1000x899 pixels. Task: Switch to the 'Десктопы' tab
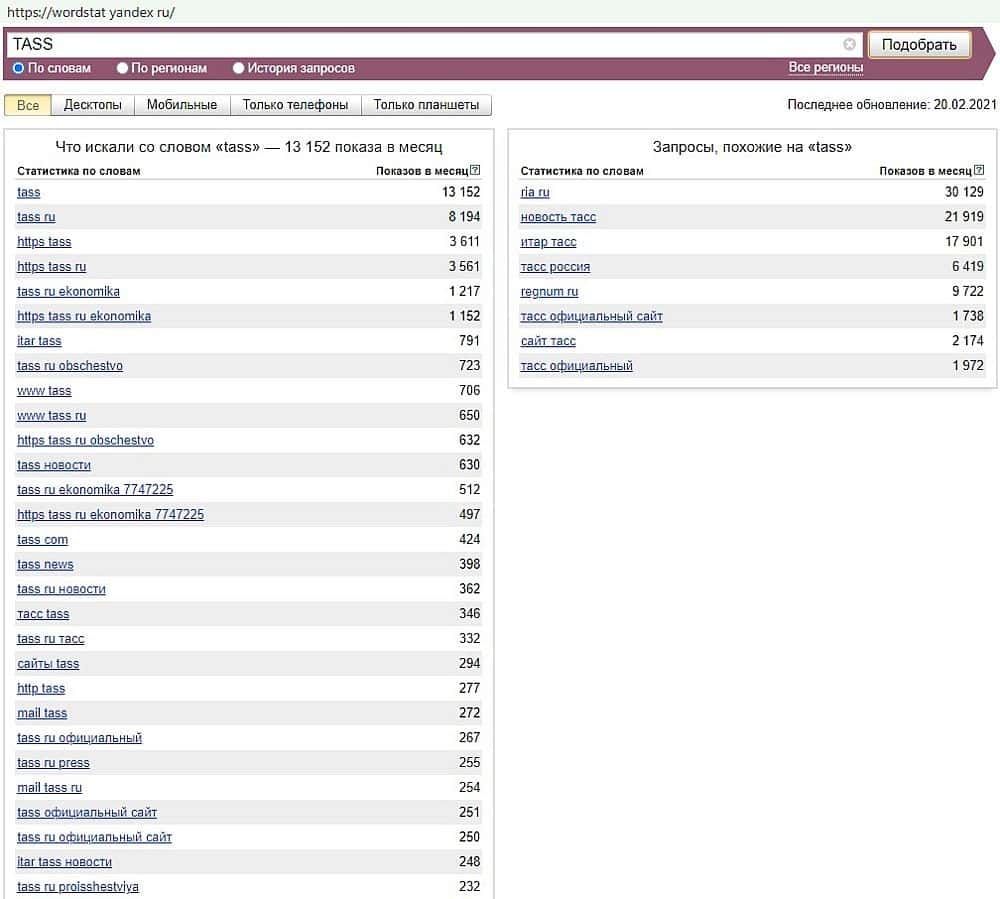(92, 105)
